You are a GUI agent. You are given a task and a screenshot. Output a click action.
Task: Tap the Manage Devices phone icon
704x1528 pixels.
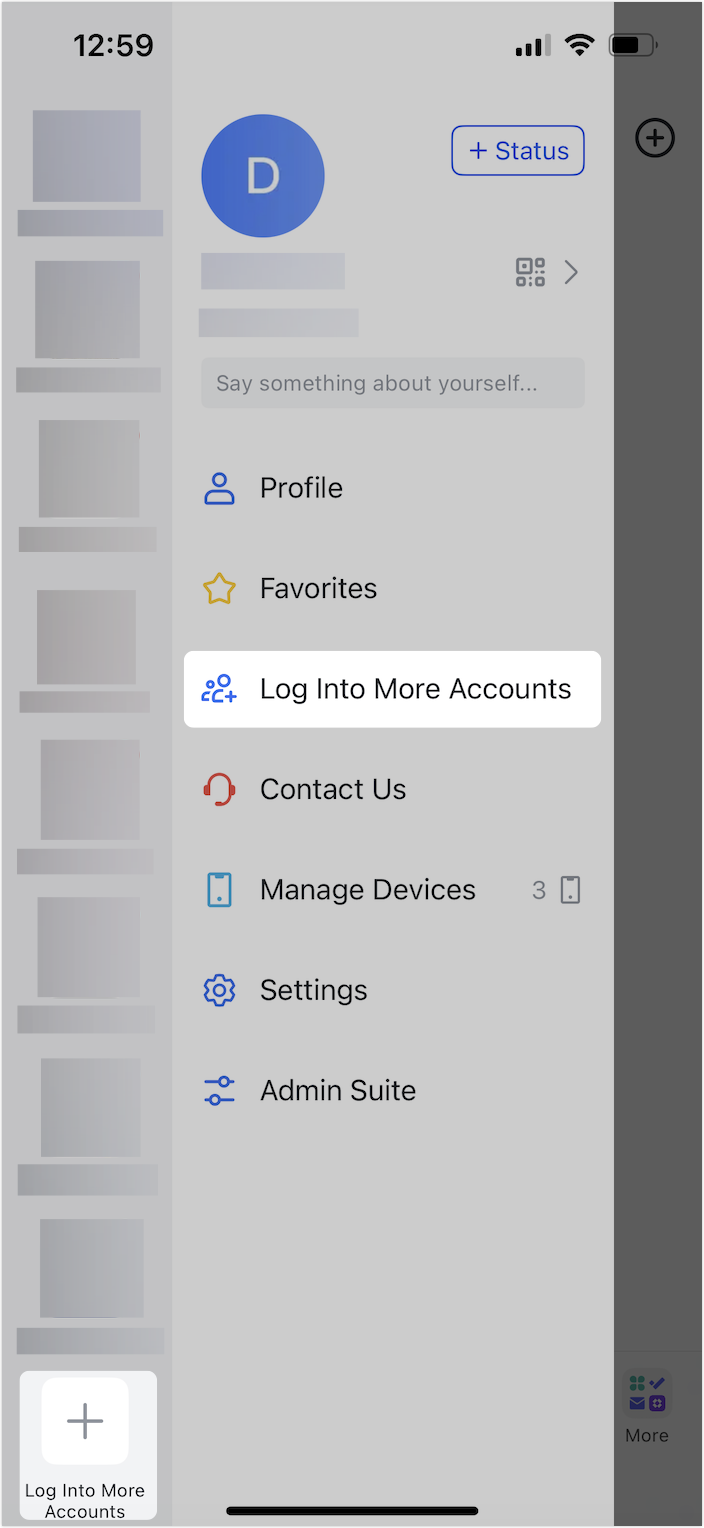click(x=219, y=889)
